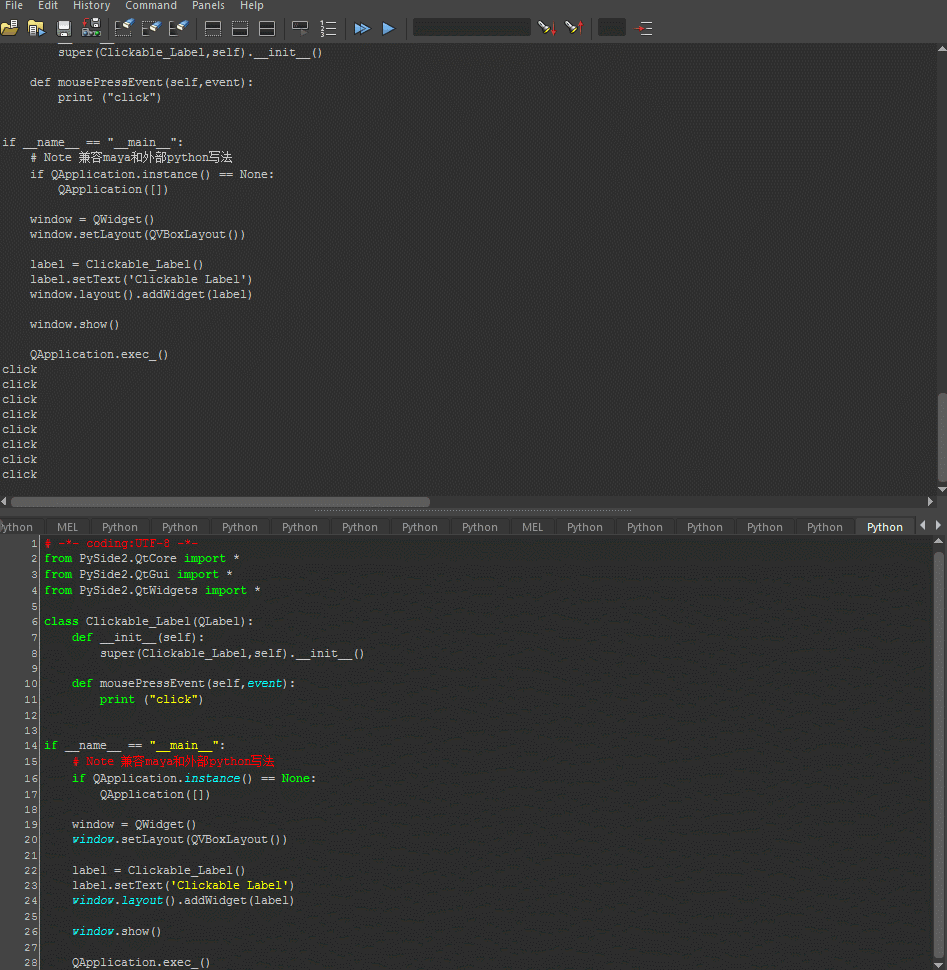Expand the Command menu
This screenshot has width=947, height=970.
[x=151, y=6]
